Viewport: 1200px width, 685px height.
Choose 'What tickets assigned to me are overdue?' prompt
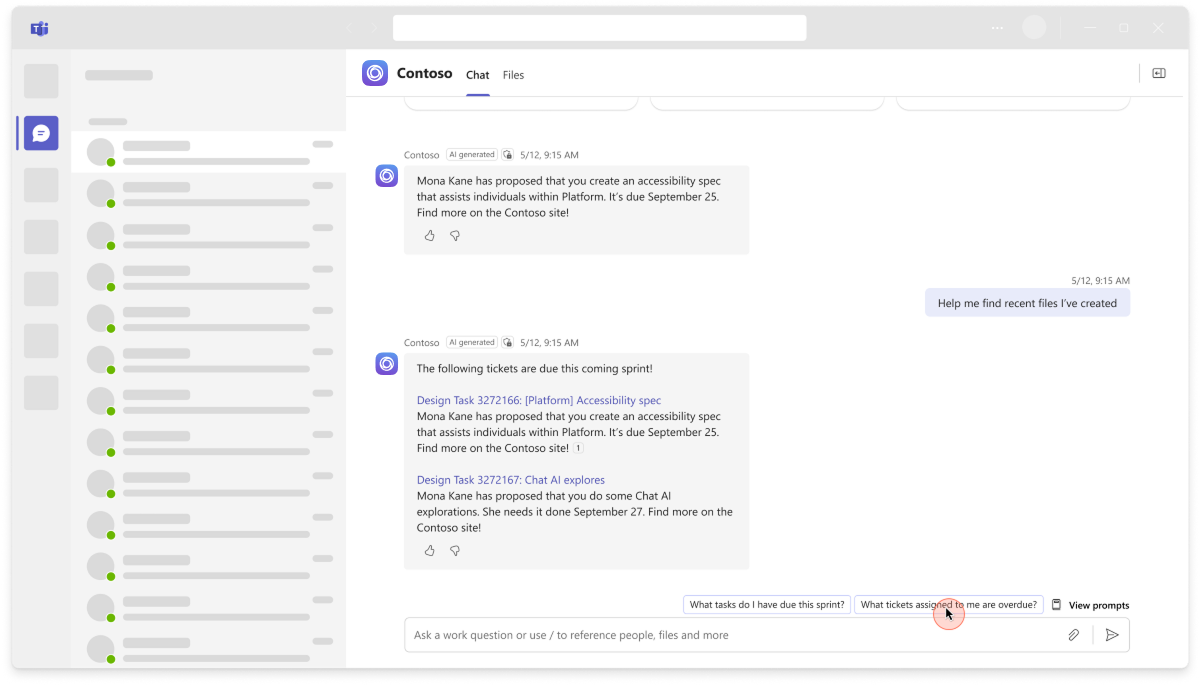[948, 605]
